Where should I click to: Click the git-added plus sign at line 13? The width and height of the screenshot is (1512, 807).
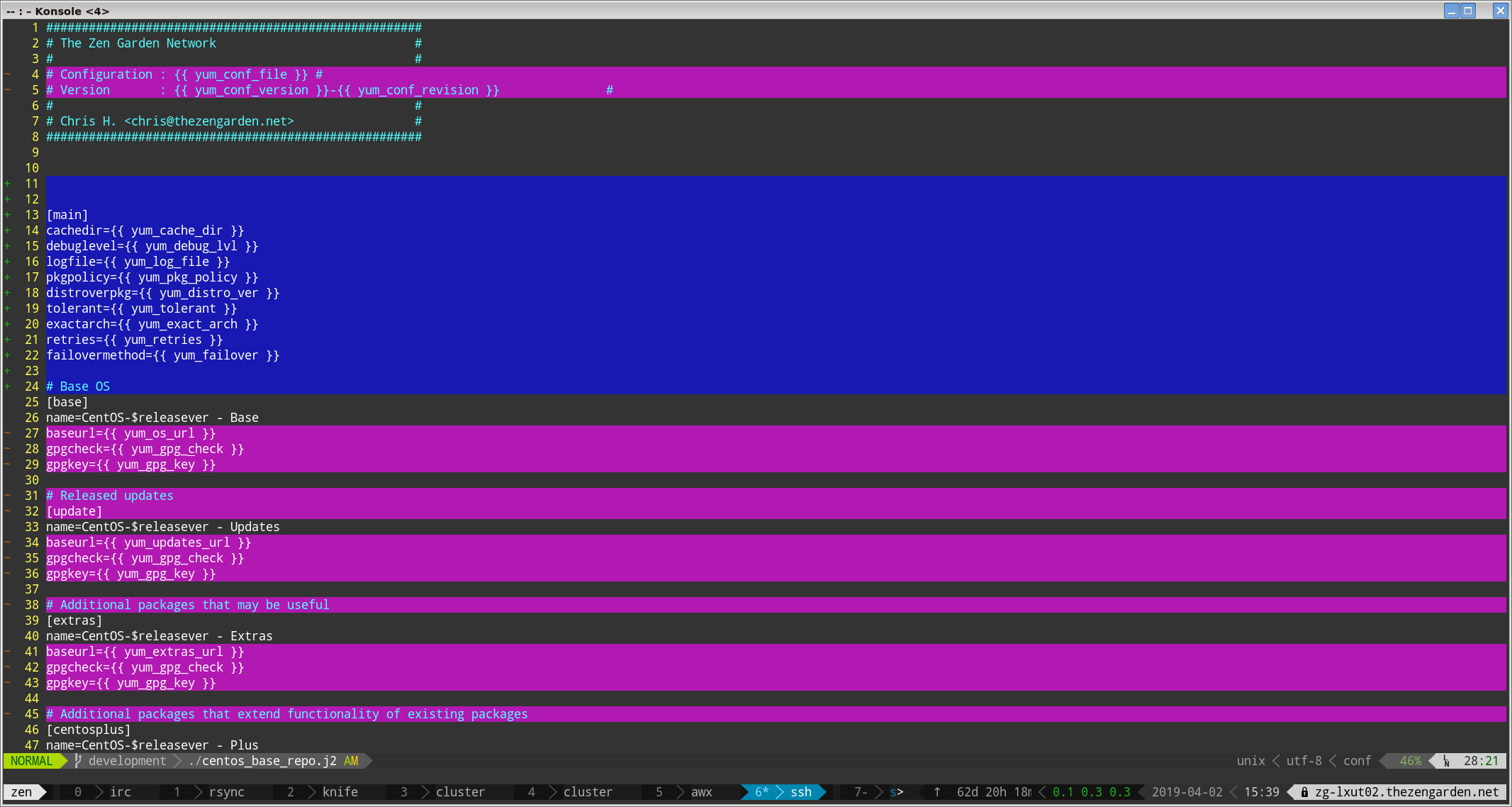click(x=8, y=215)
